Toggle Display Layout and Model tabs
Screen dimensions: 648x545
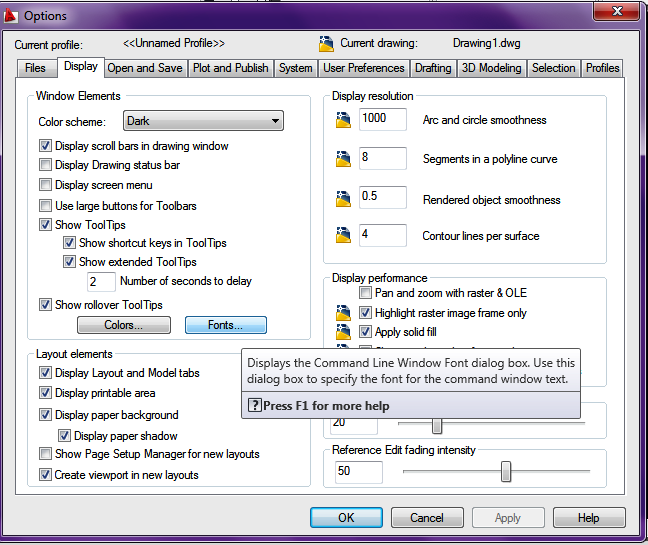pyautogui.click(x=45, y=373)
